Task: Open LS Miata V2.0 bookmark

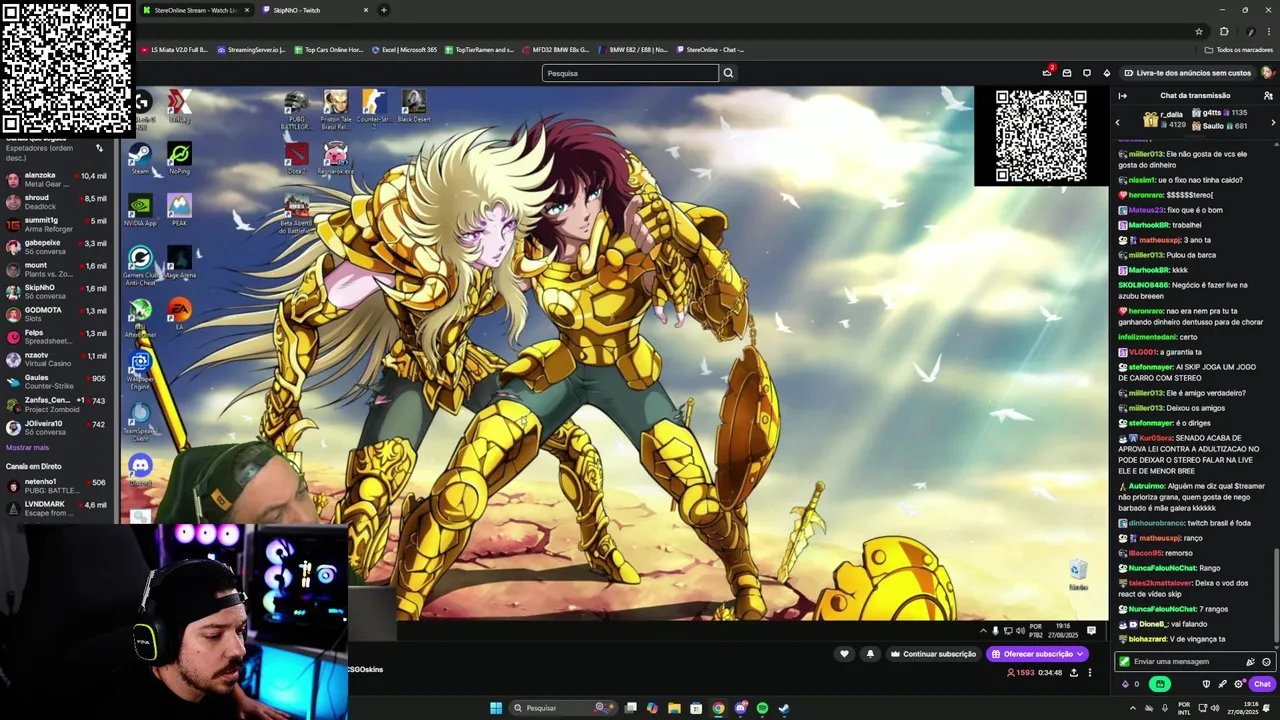Action: coord(174,49)
